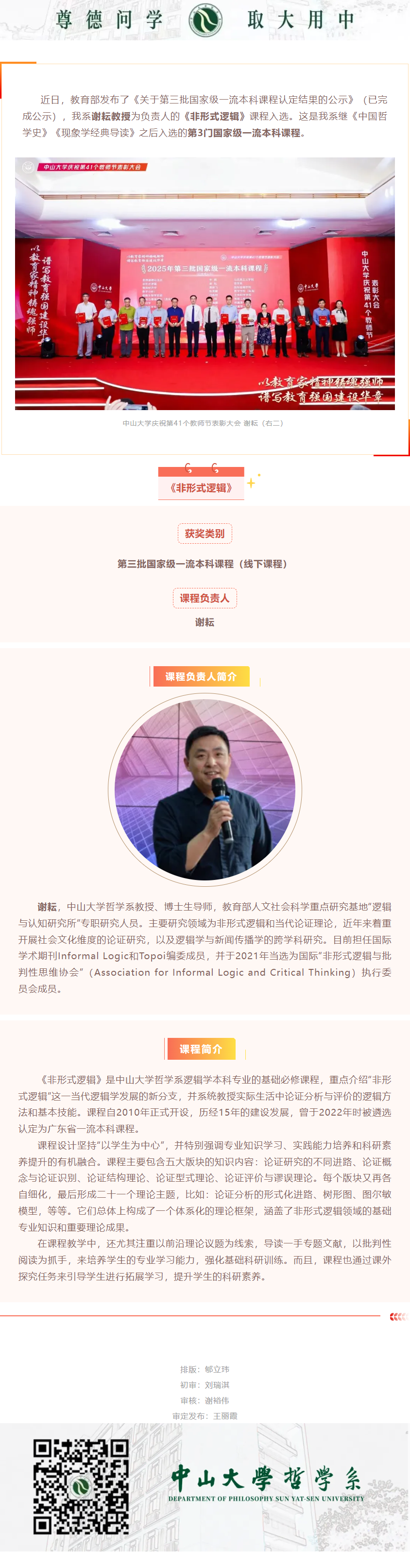Open the teachers' day award ceremony photo
410x1568 pixels.
click(x=205, y=284)
